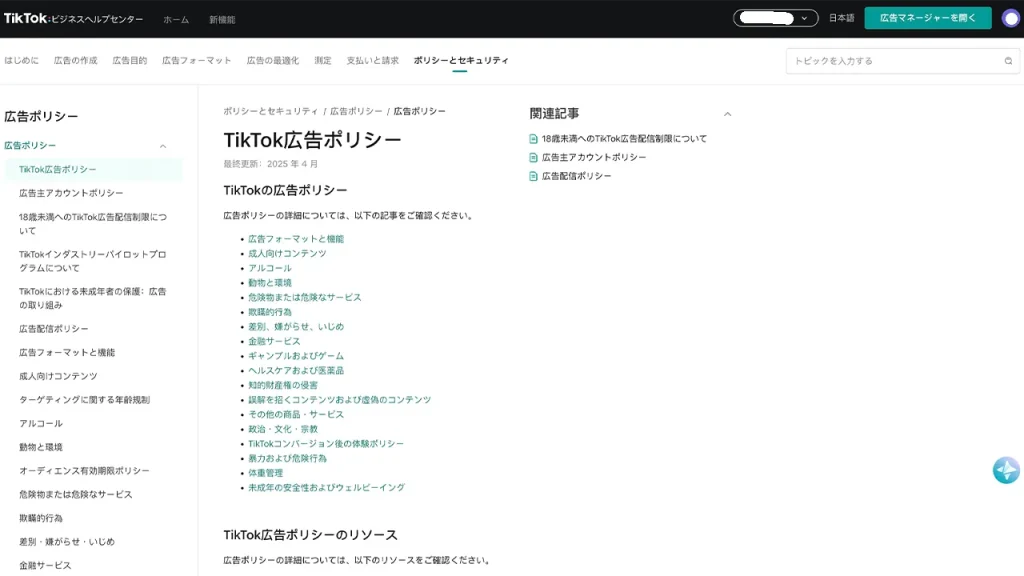Open 未成年の安全性およびウェルビーイング link
The height and width of the screenshot is (576, 1024).
tap(327, 488)
